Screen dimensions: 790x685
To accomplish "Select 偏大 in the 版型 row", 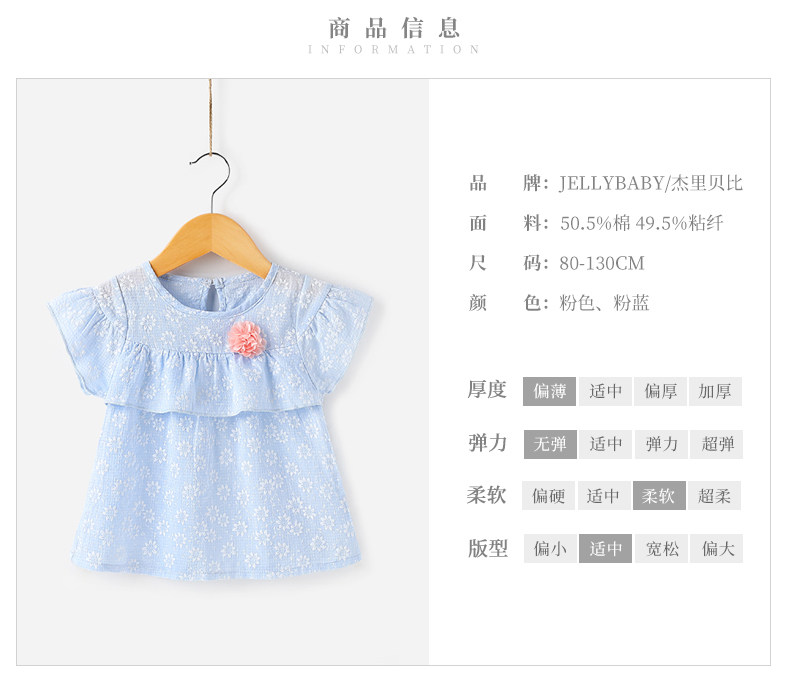I will (716, 549).
